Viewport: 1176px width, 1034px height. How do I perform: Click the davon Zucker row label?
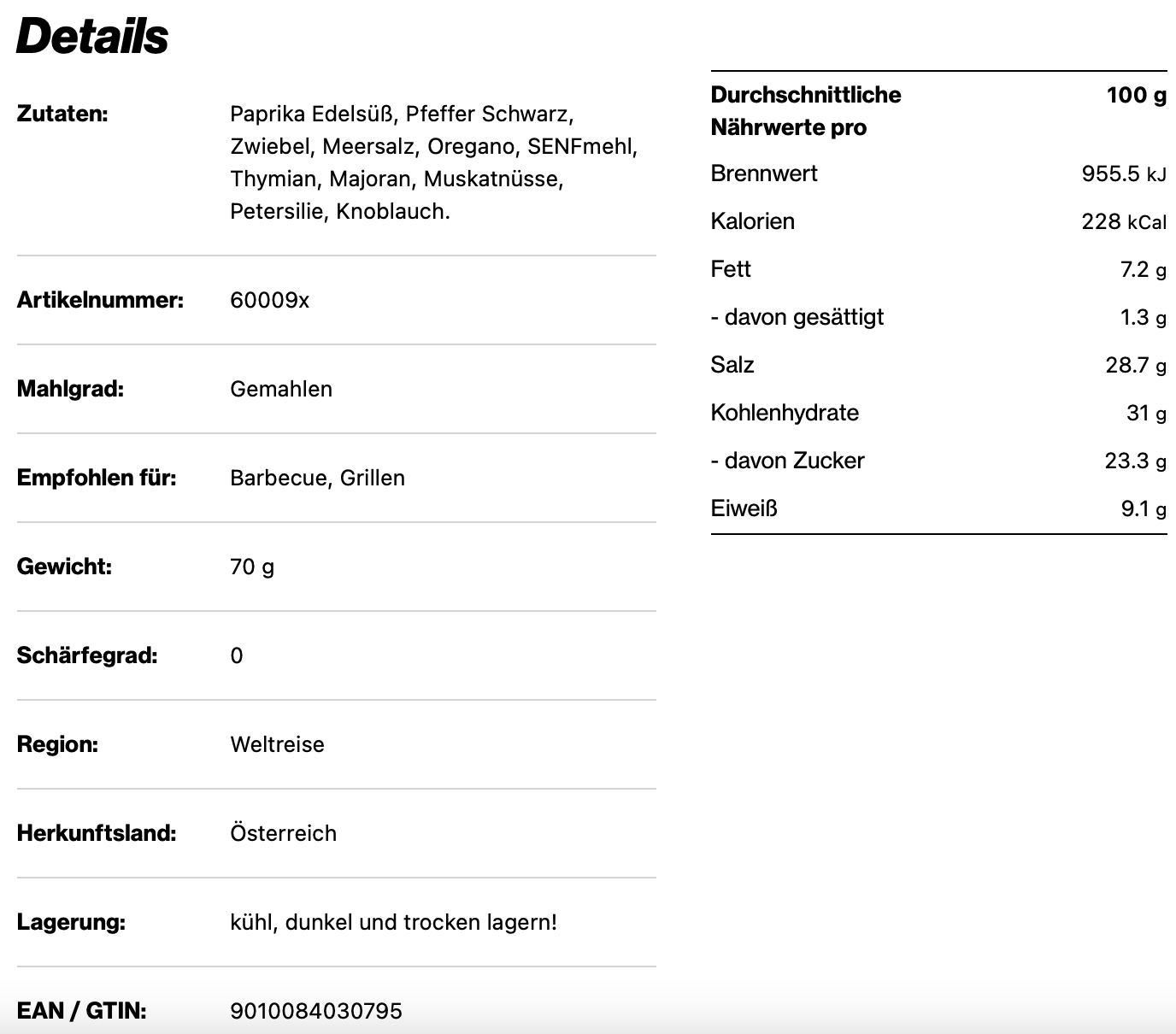pyautogui.click(x=787, y=461)
